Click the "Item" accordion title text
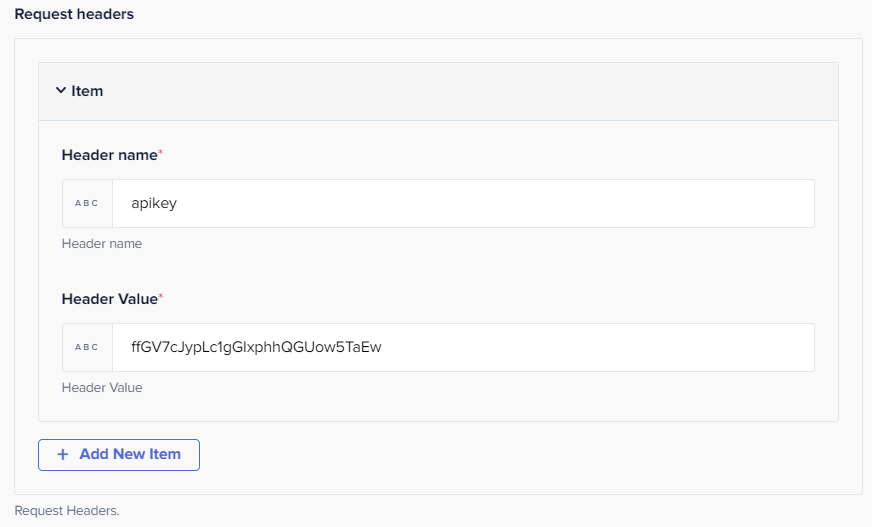The image size is (872, 527). (x=87, y=91)
